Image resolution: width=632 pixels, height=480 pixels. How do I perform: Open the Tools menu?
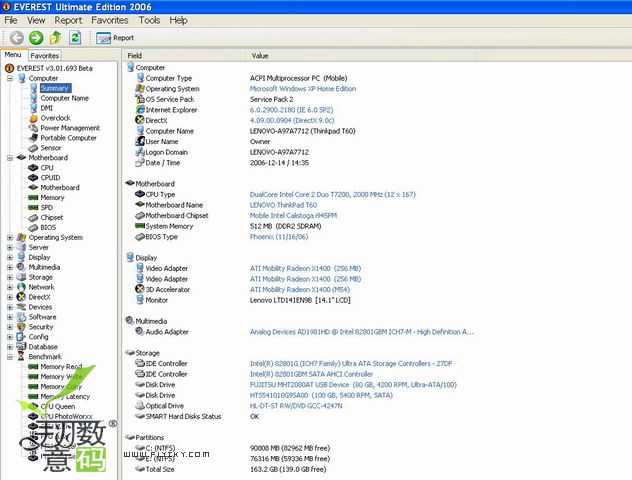(x=149, y=20)
